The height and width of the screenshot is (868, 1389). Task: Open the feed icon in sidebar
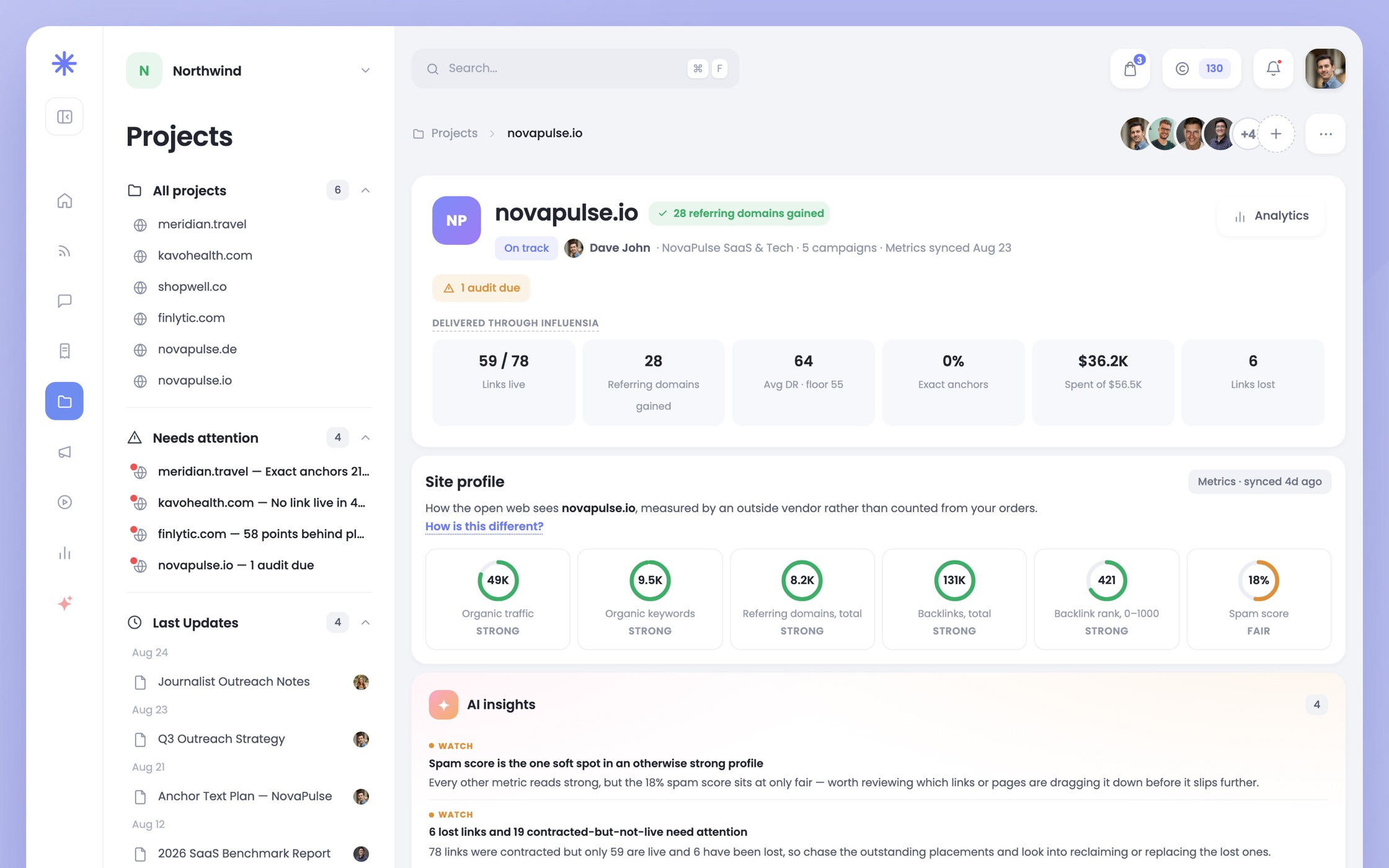click(x=64, y=251)
